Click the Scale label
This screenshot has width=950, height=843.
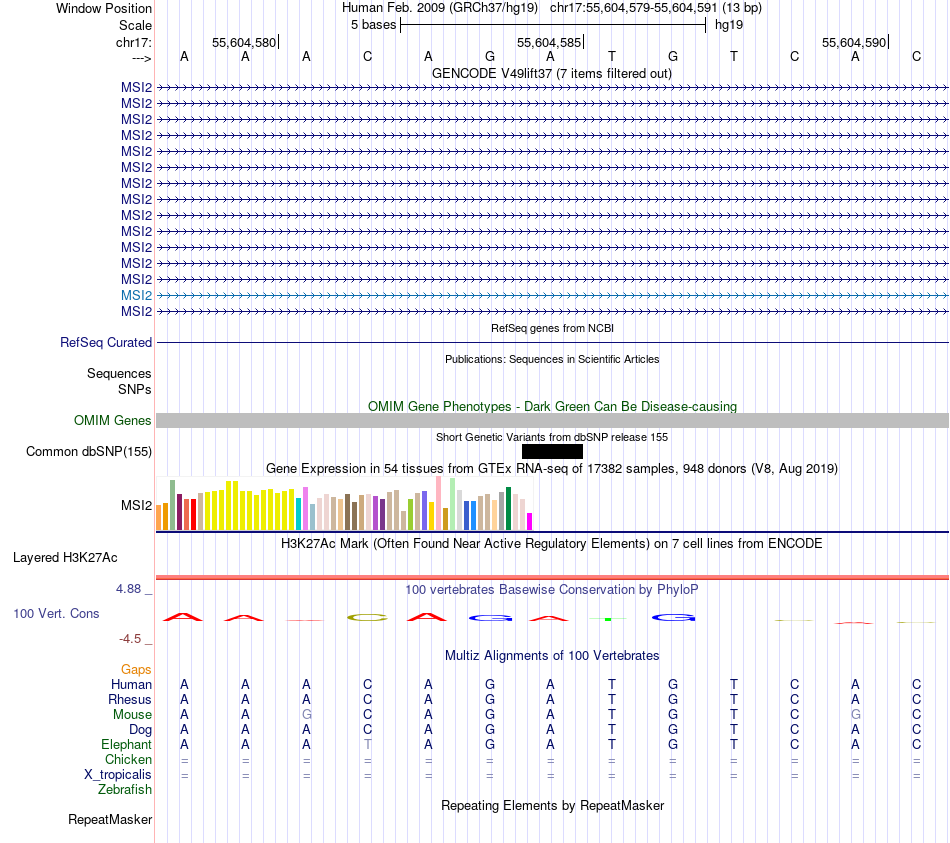coord(136,25)
